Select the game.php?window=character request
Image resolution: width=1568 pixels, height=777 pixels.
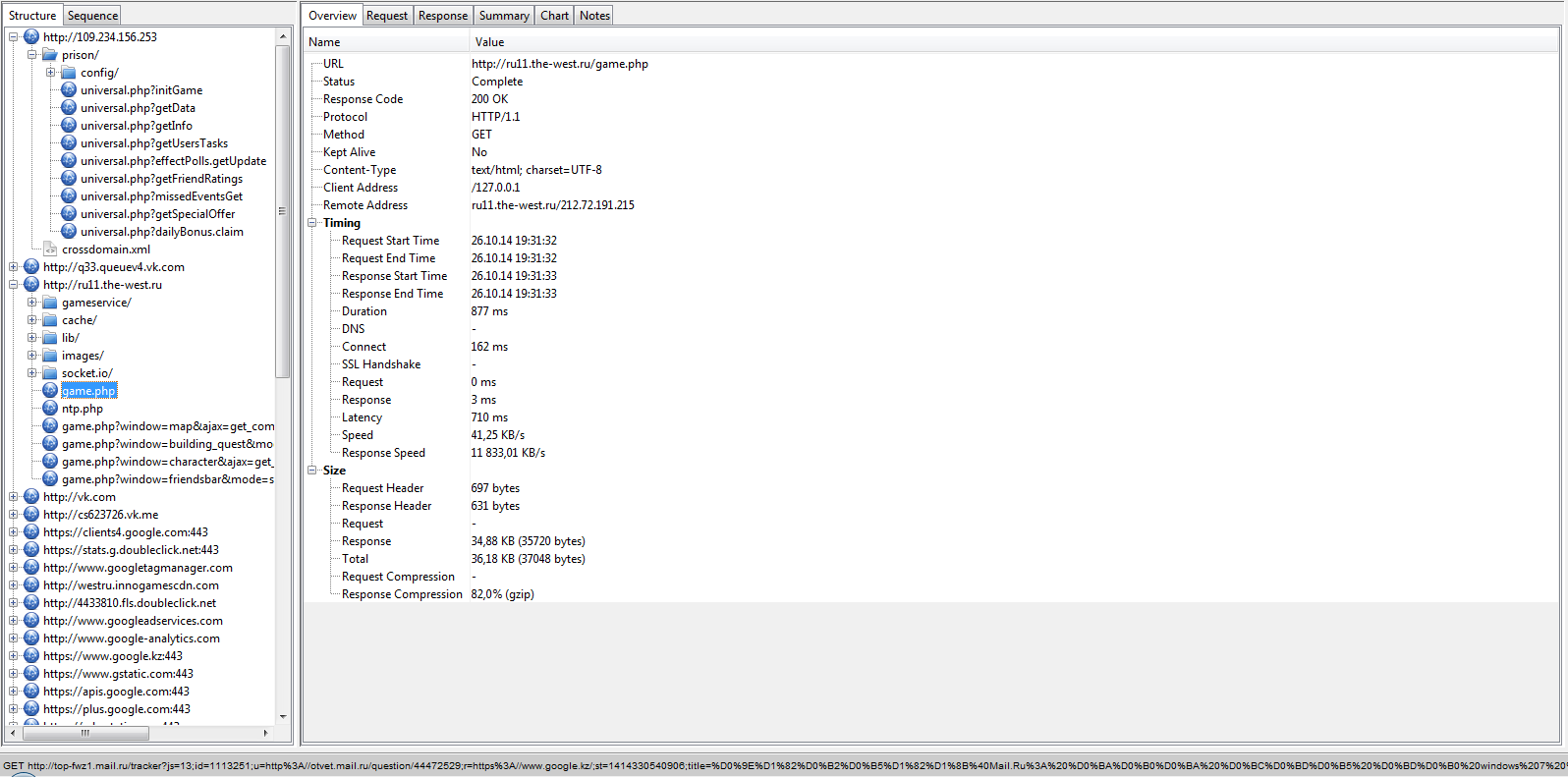[x=167, y=462]
